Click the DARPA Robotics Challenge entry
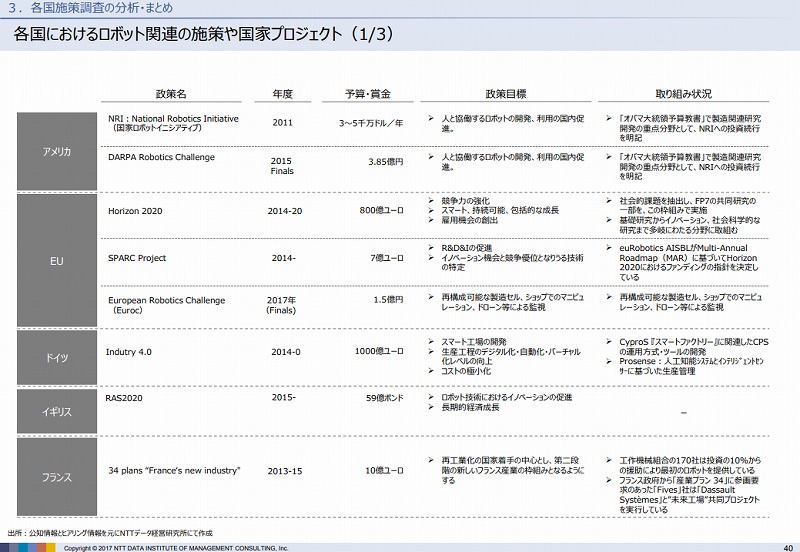This screenshot has height=552, width=800. pyautogui.click(x=160, y=156)
